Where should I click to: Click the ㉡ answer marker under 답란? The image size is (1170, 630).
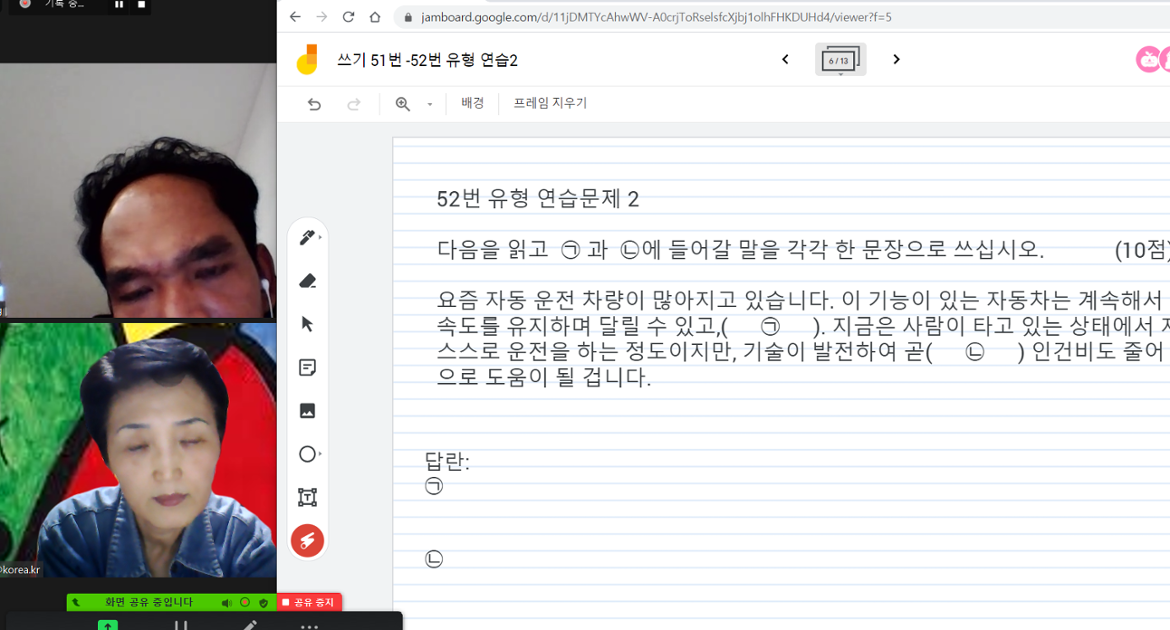[x=434, y=559]
